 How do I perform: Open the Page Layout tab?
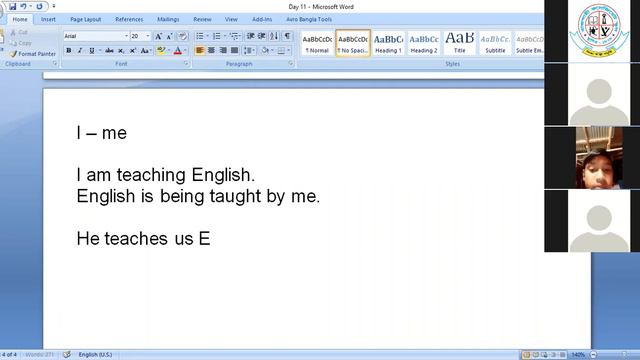[86, 19]
